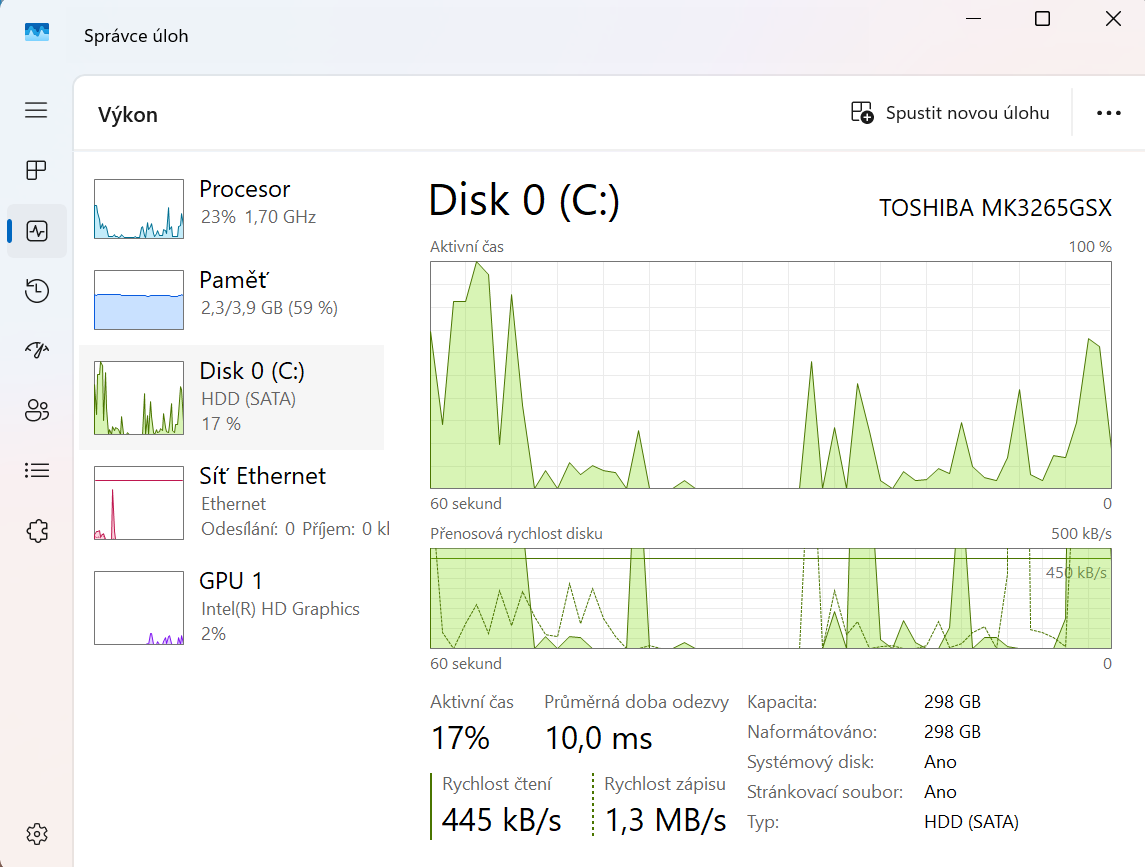1145x867 pixels.
Task: Select the Performance pulse icon
Action: click(36, 230)
